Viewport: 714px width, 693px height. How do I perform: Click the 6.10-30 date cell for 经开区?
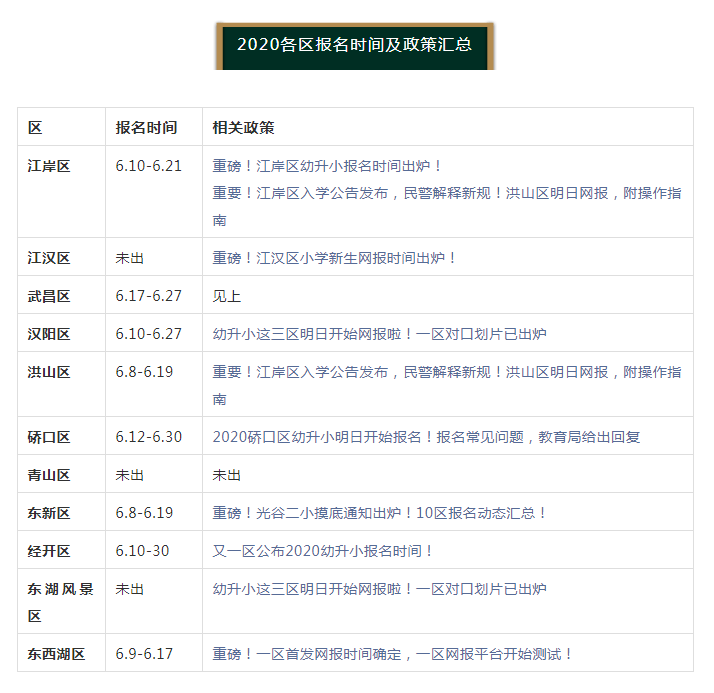(x=142, y=551)
